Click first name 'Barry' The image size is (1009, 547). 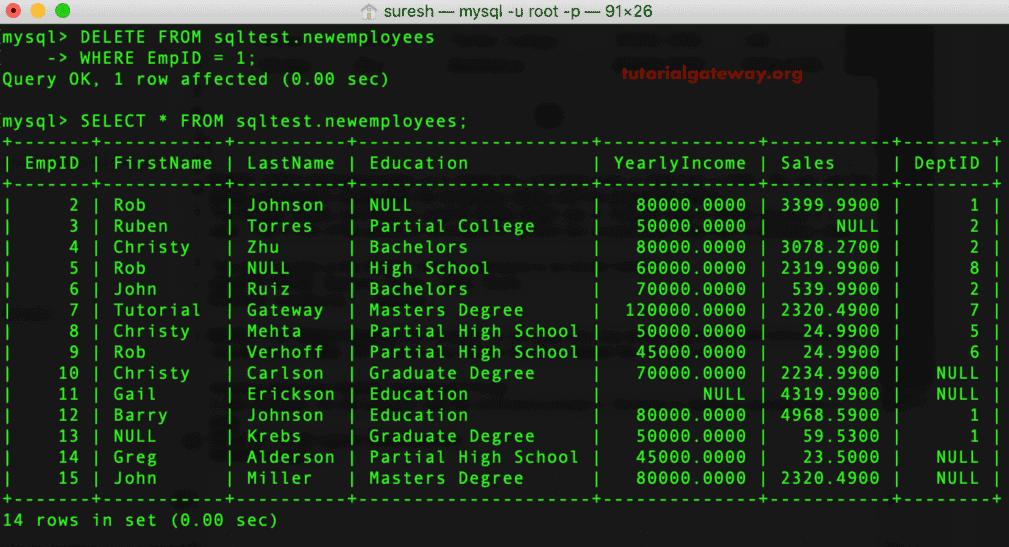pyautogui.click(x=140, y=416)
